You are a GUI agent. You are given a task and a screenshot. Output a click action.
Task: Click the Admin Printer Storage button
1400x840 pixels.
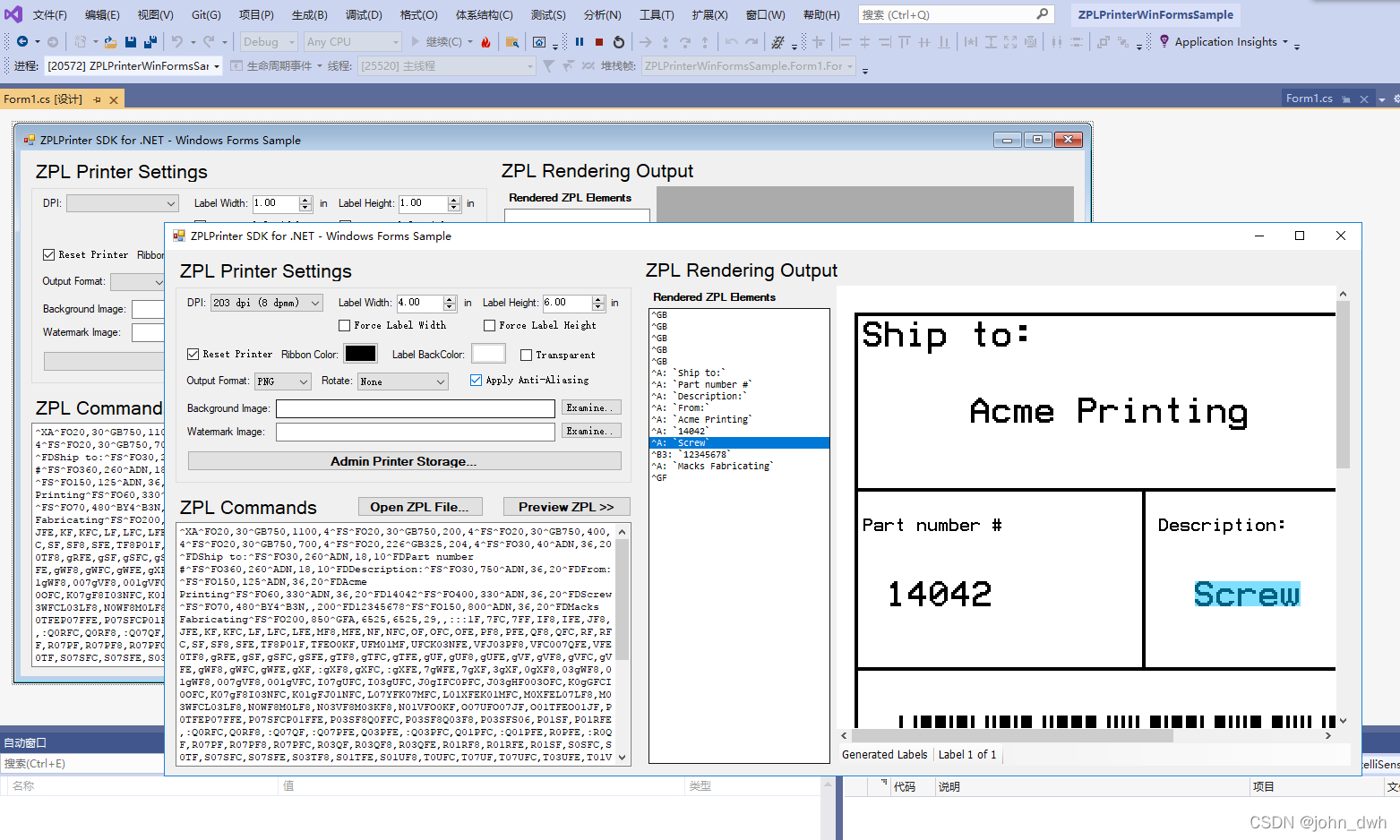pos(404,460)
